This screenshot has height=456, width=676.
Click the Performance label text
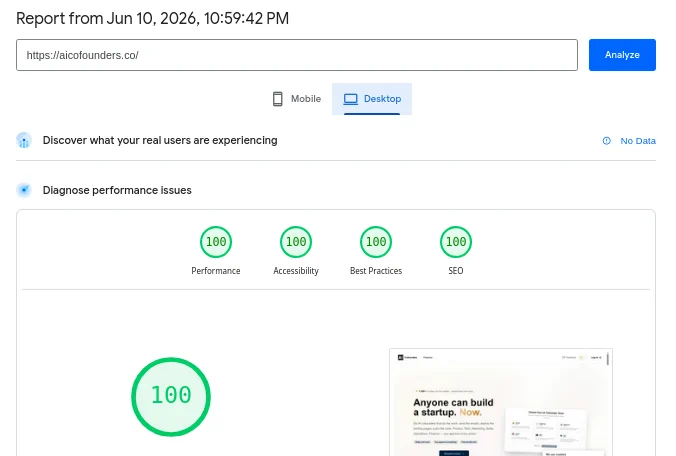[216, 271]
